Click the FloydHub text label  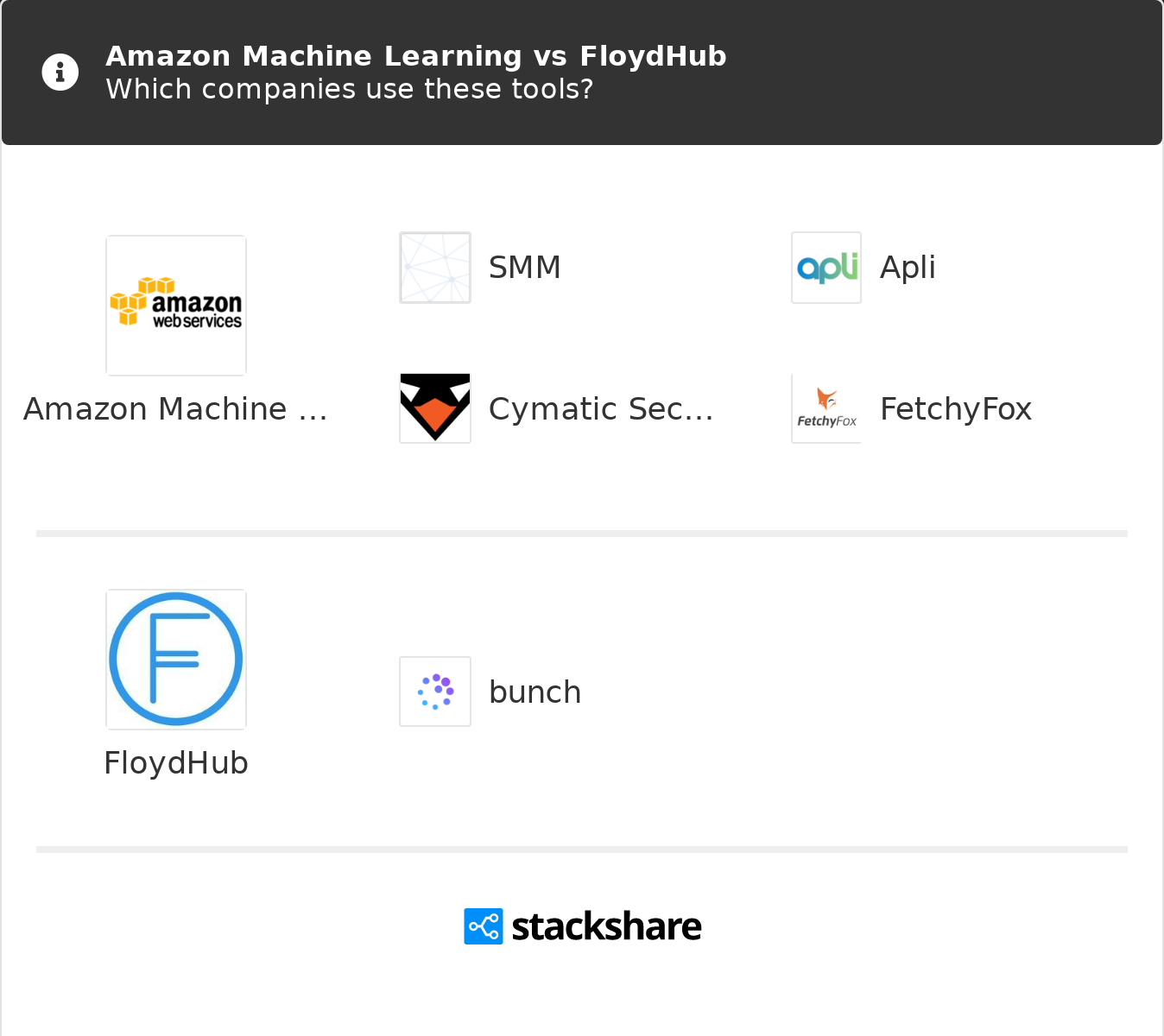click(x=175, y=763)
